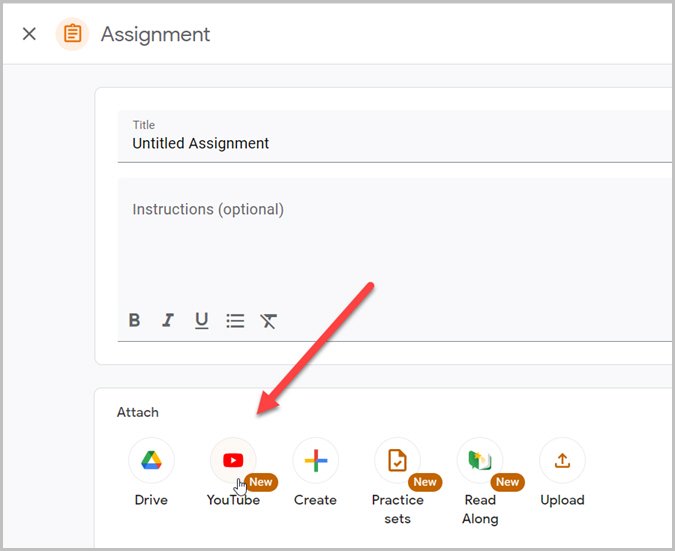
Task: Upload a file from computer
Action: point(562,460)
